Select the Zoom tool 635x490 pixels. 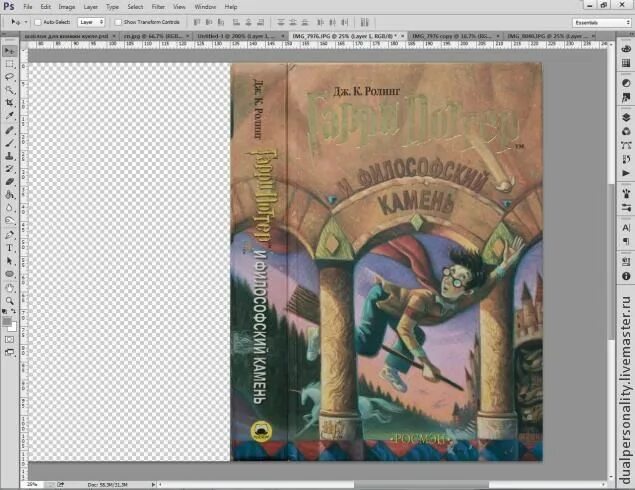click(9, 300)
